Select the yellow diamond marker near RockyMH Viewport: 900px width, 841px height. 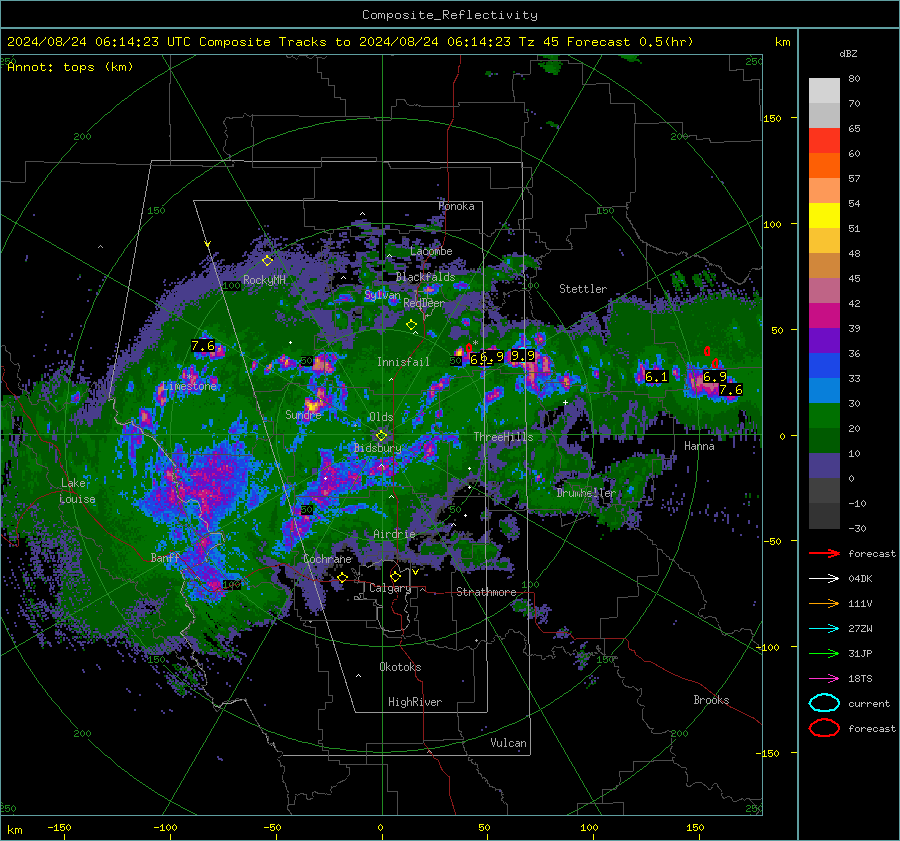(x=267, y=261)
